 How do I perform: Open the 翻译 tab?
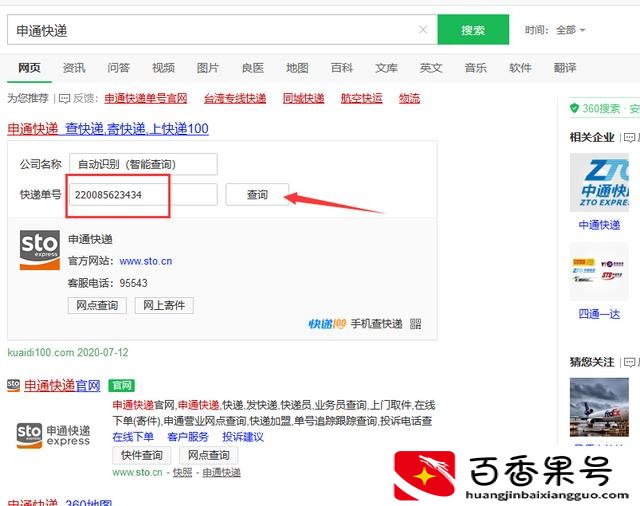point(565,68)
